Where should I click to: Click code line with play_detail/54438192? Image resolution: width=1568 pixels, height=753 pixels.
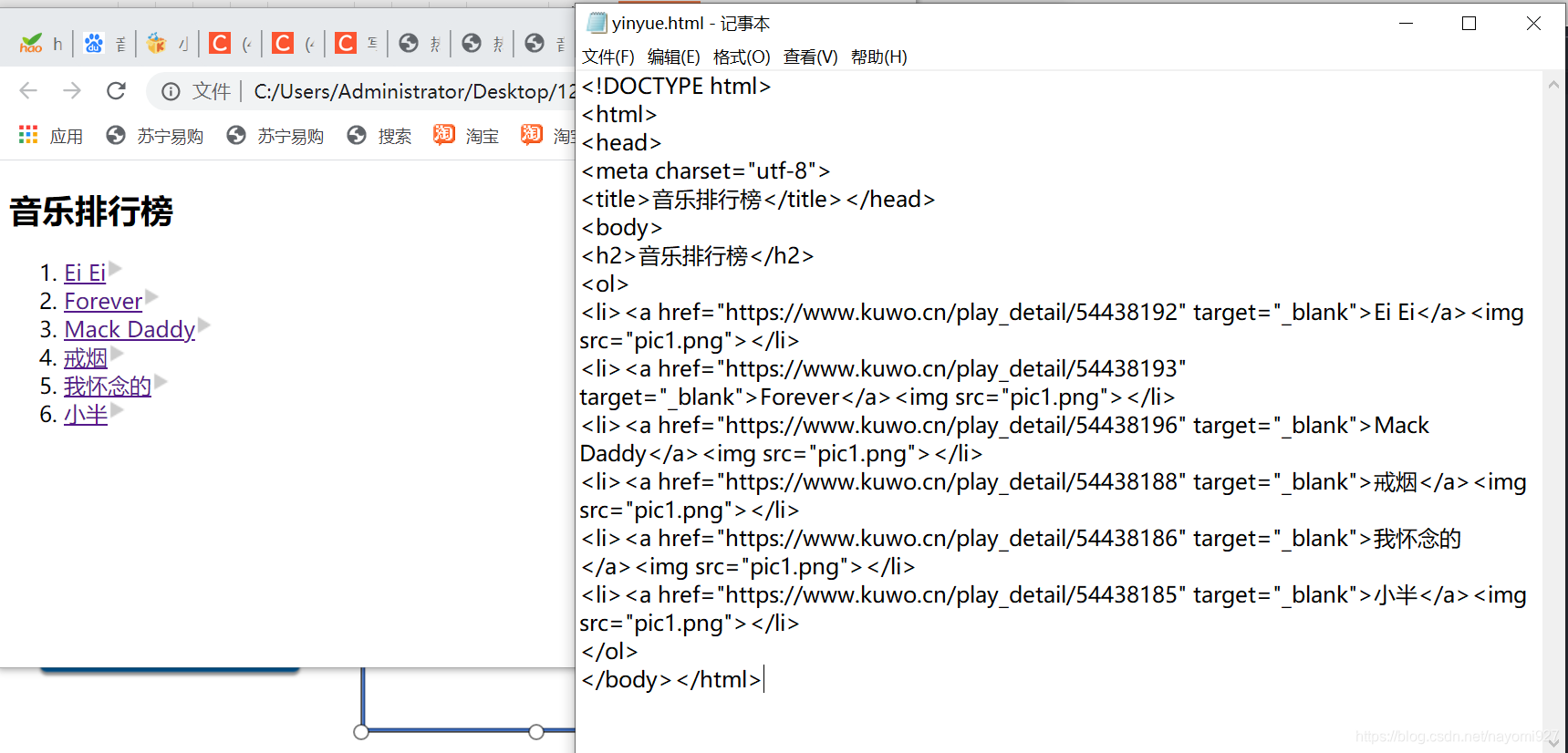[1053, 313]
